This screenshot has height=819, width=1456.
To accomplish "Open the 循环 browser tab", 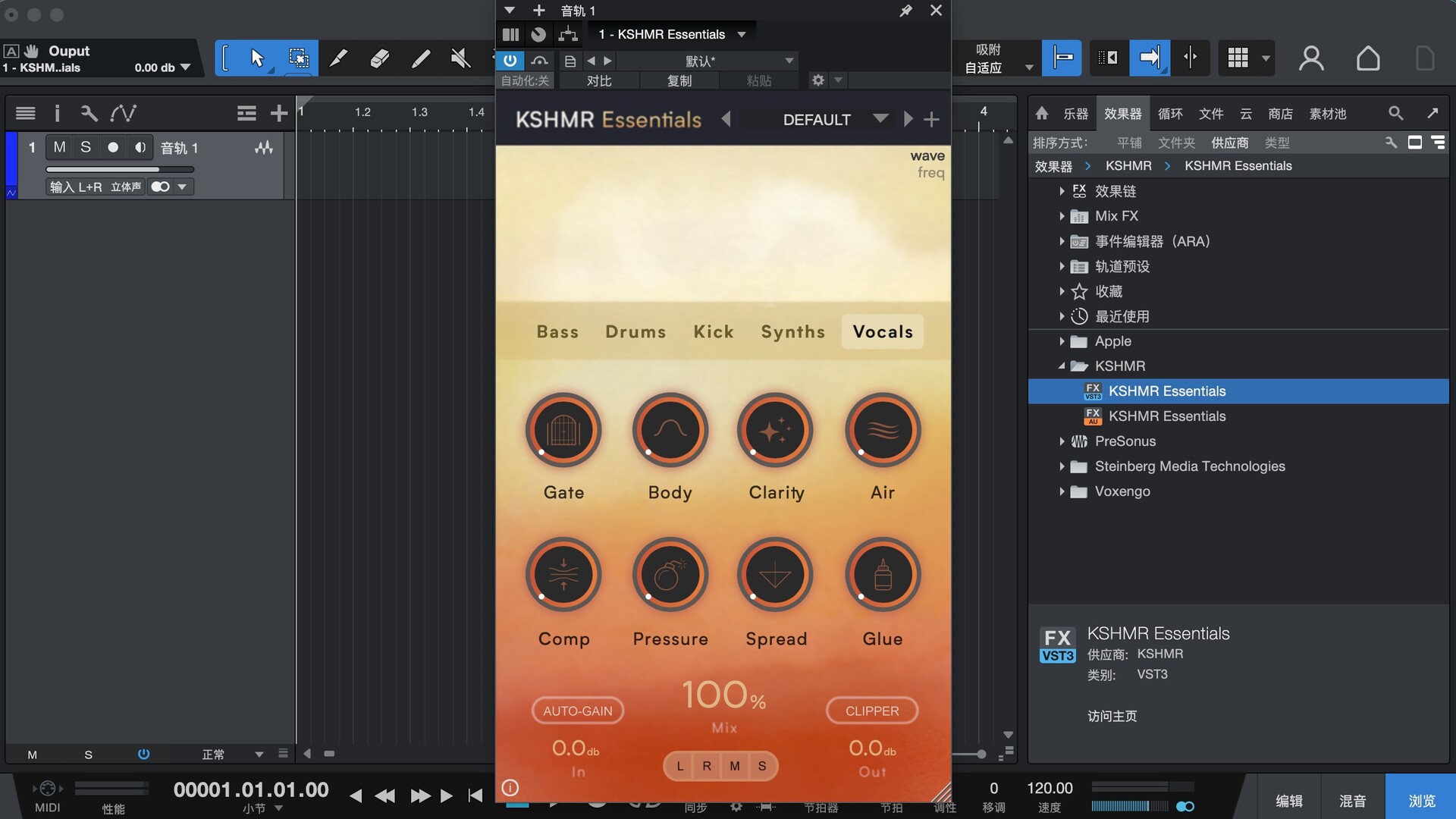I will click(x=1170, y=114).
